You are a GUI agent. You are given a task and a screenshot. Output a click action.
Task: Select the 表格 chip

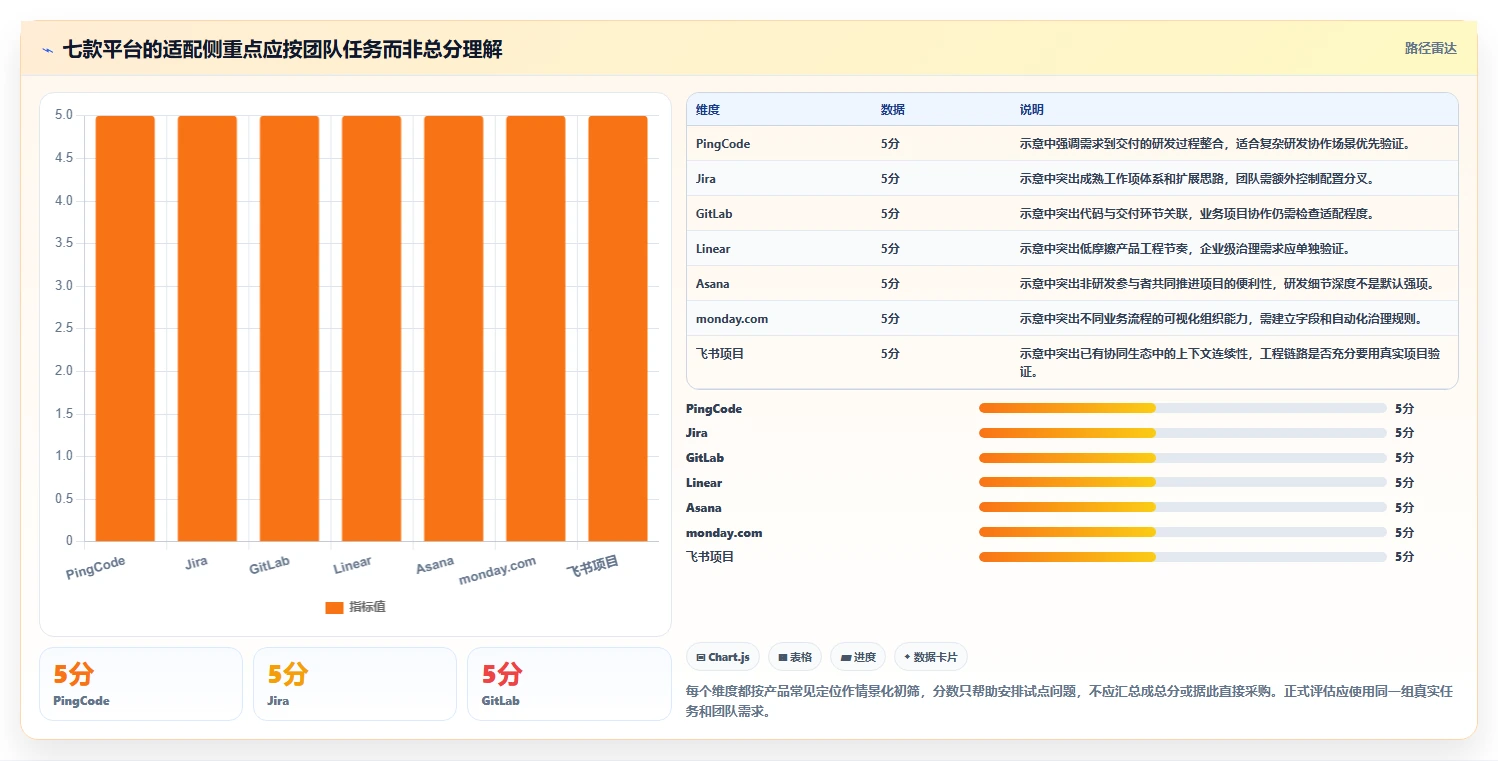(x=795, y=657)
